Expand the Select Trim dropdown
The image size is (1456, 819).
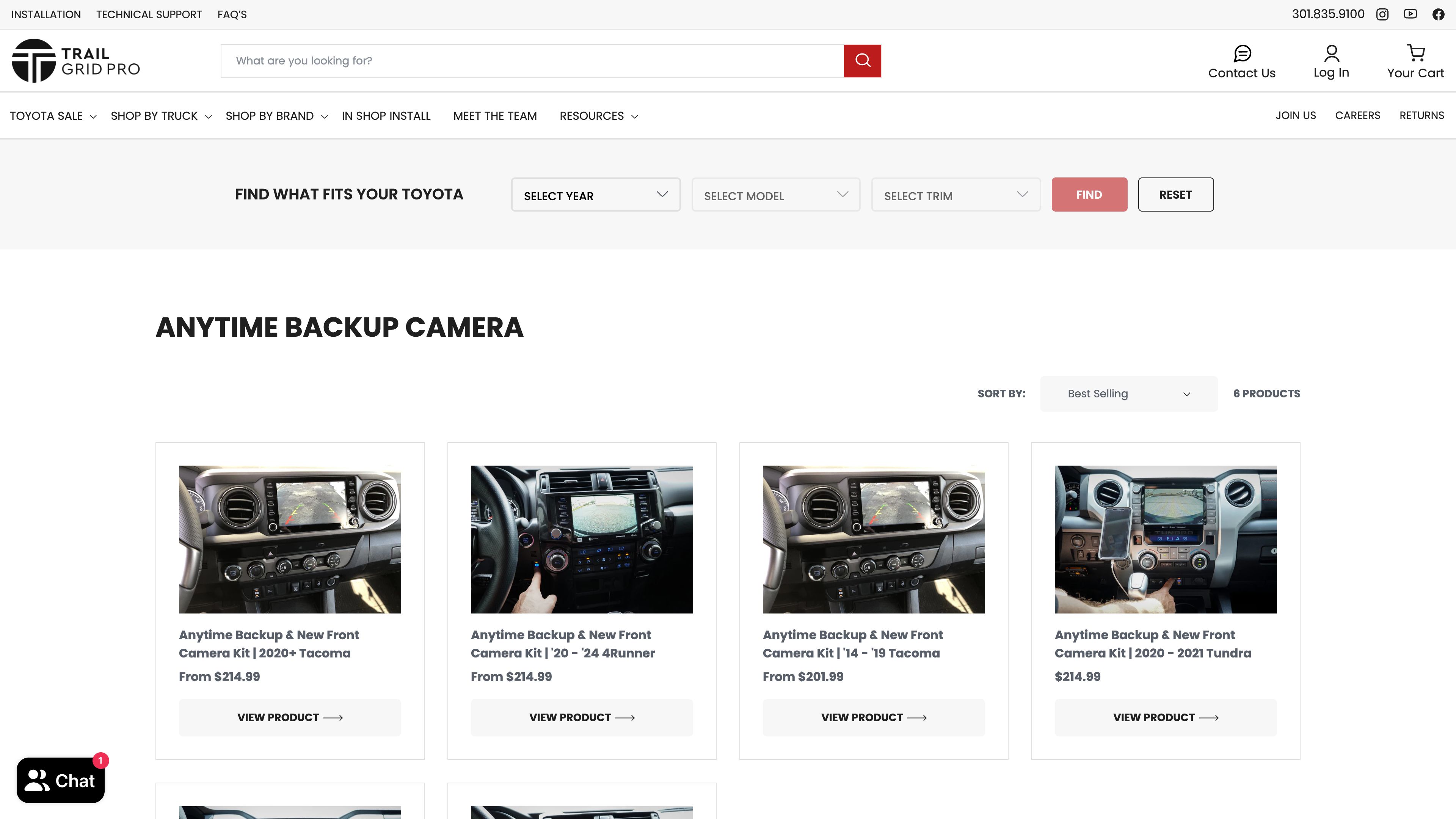(x=955, y=195)
